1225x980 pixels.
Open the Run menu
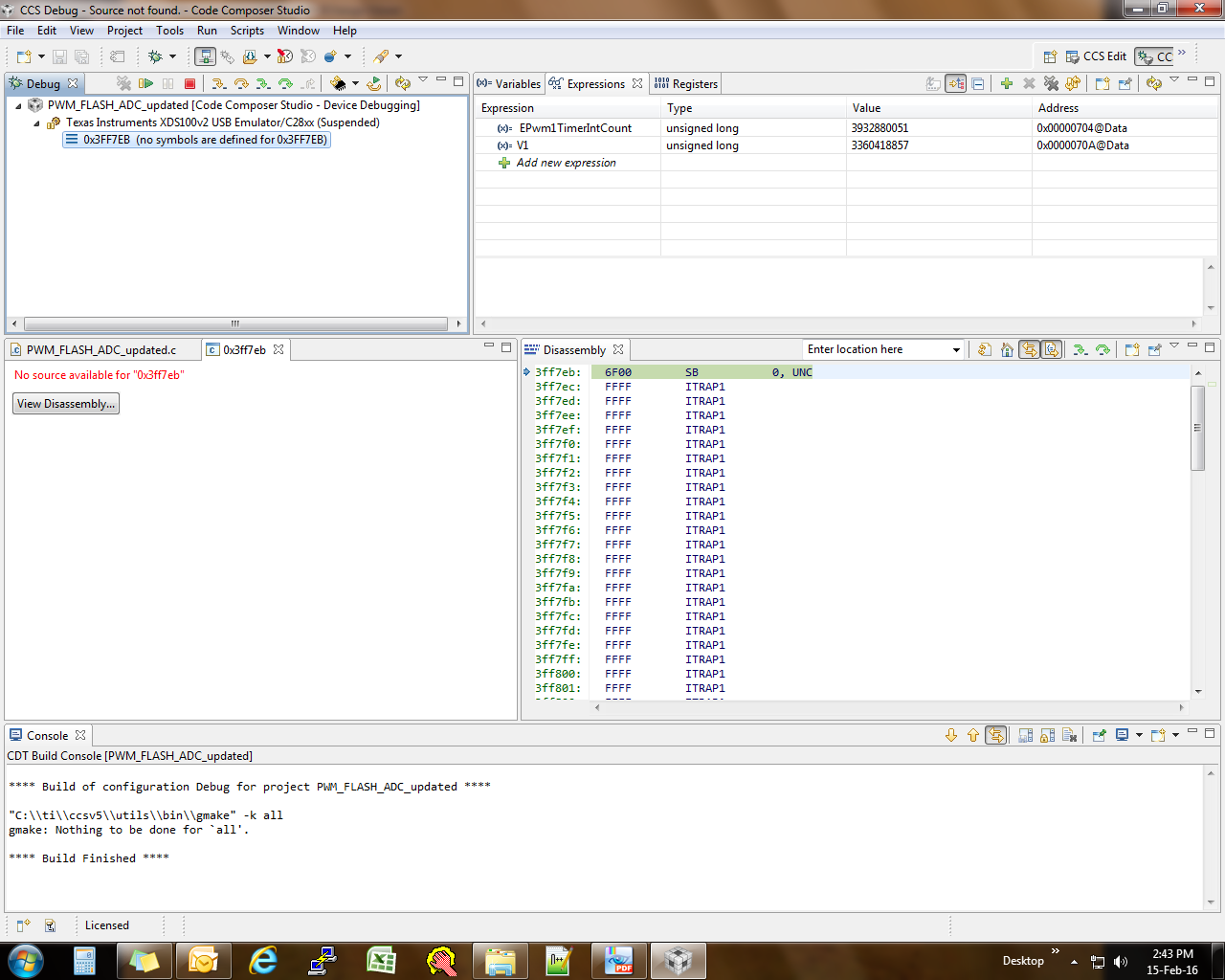207,31
